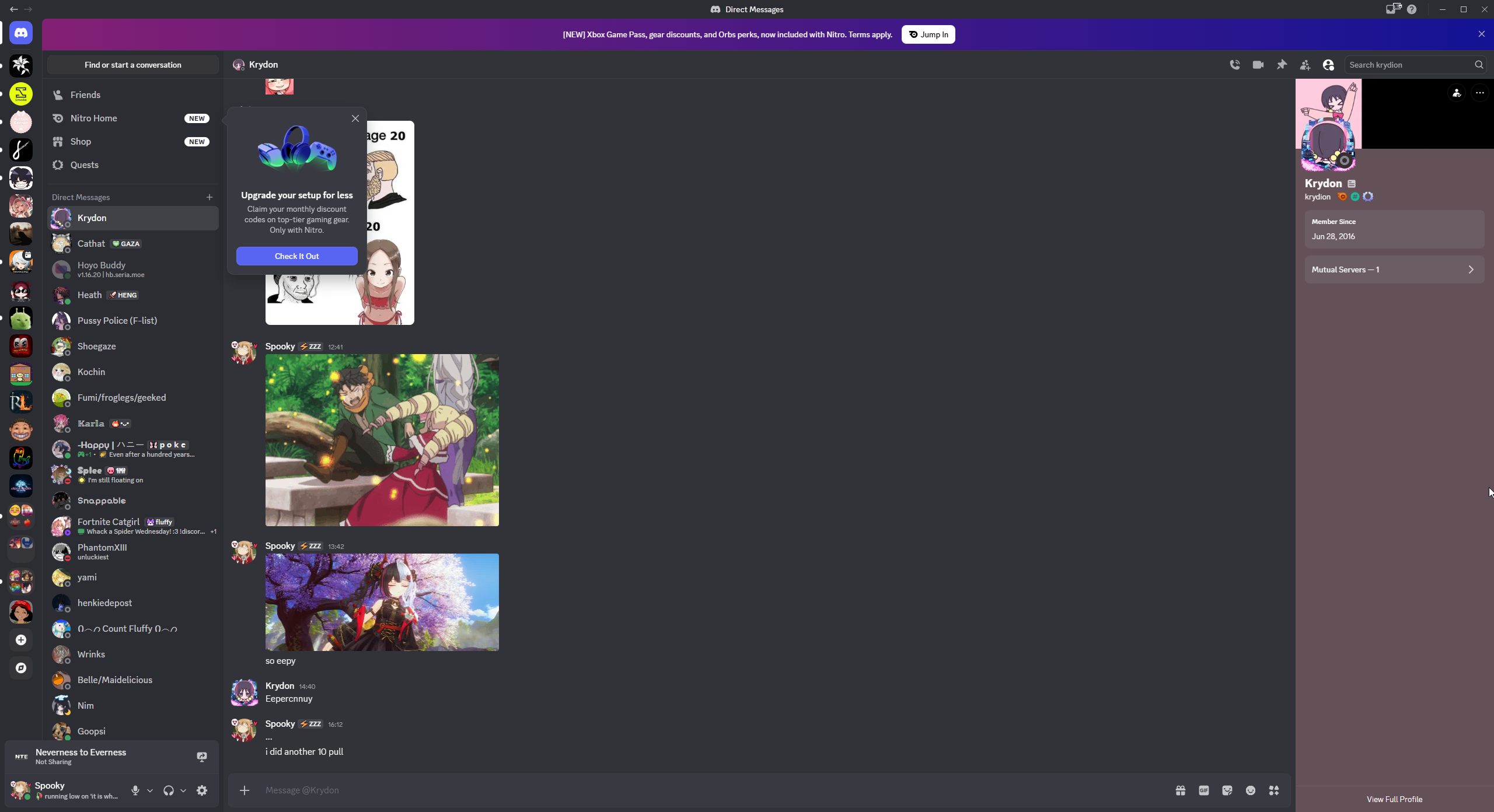Open Krydon's profile avatar in side panel
The height and width of the screenshot is (812, 1494).
[1328, 145]
